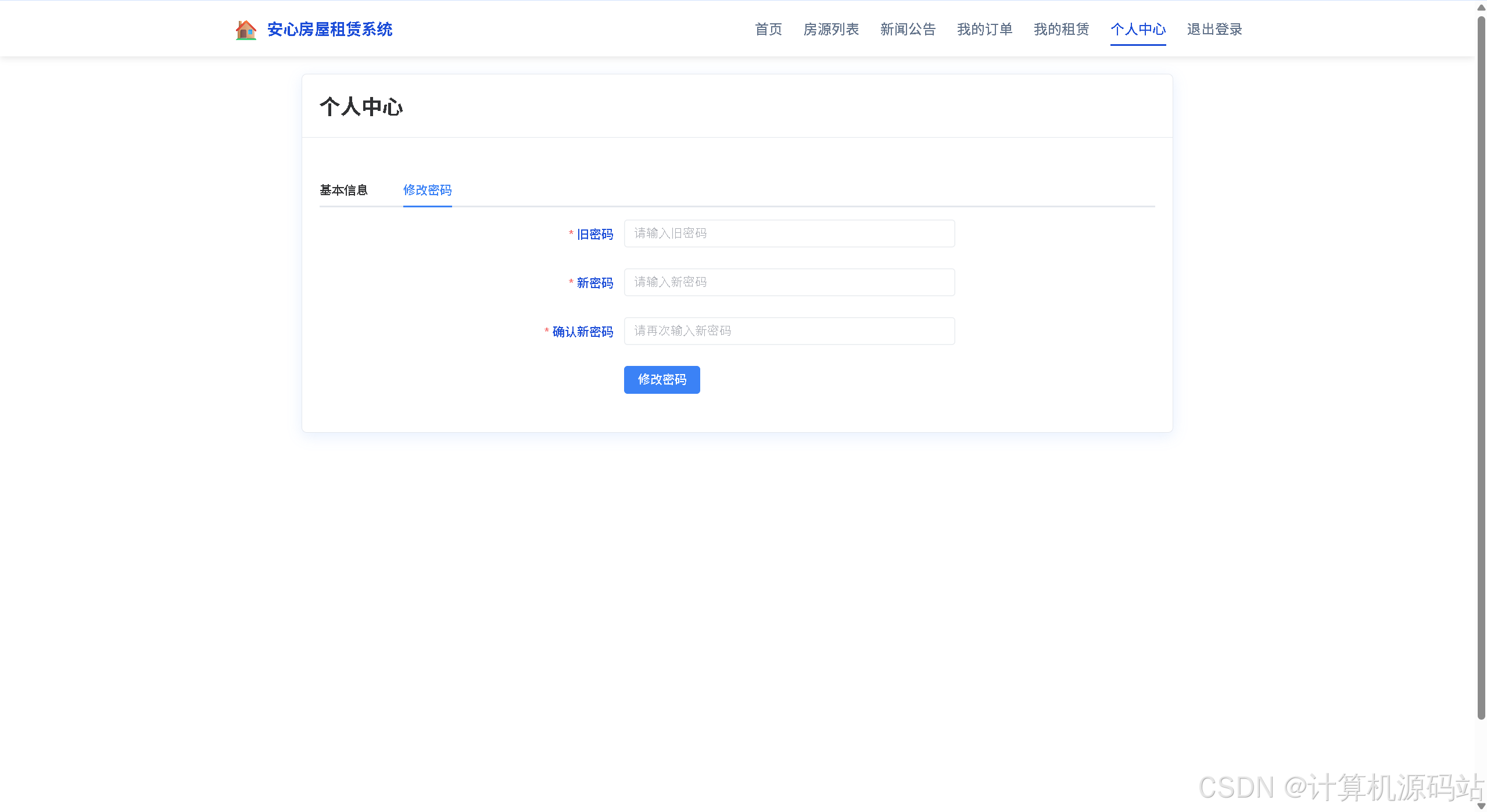
Task: Focus the 旧密码 input field
Action: tap(789, 233)
